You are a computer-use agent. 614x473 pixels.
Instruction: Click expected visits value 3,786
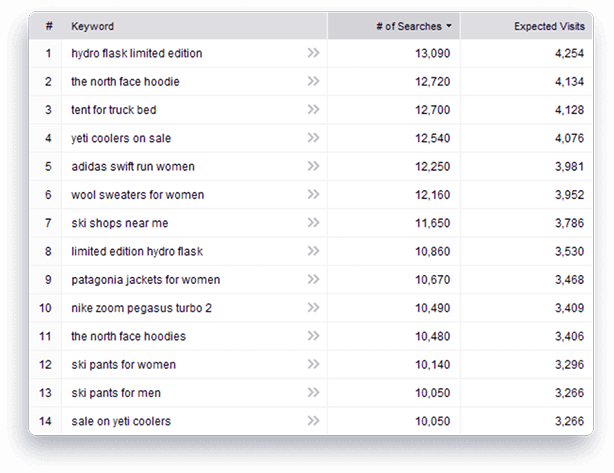pyautogui.click(x=569, y=223)
